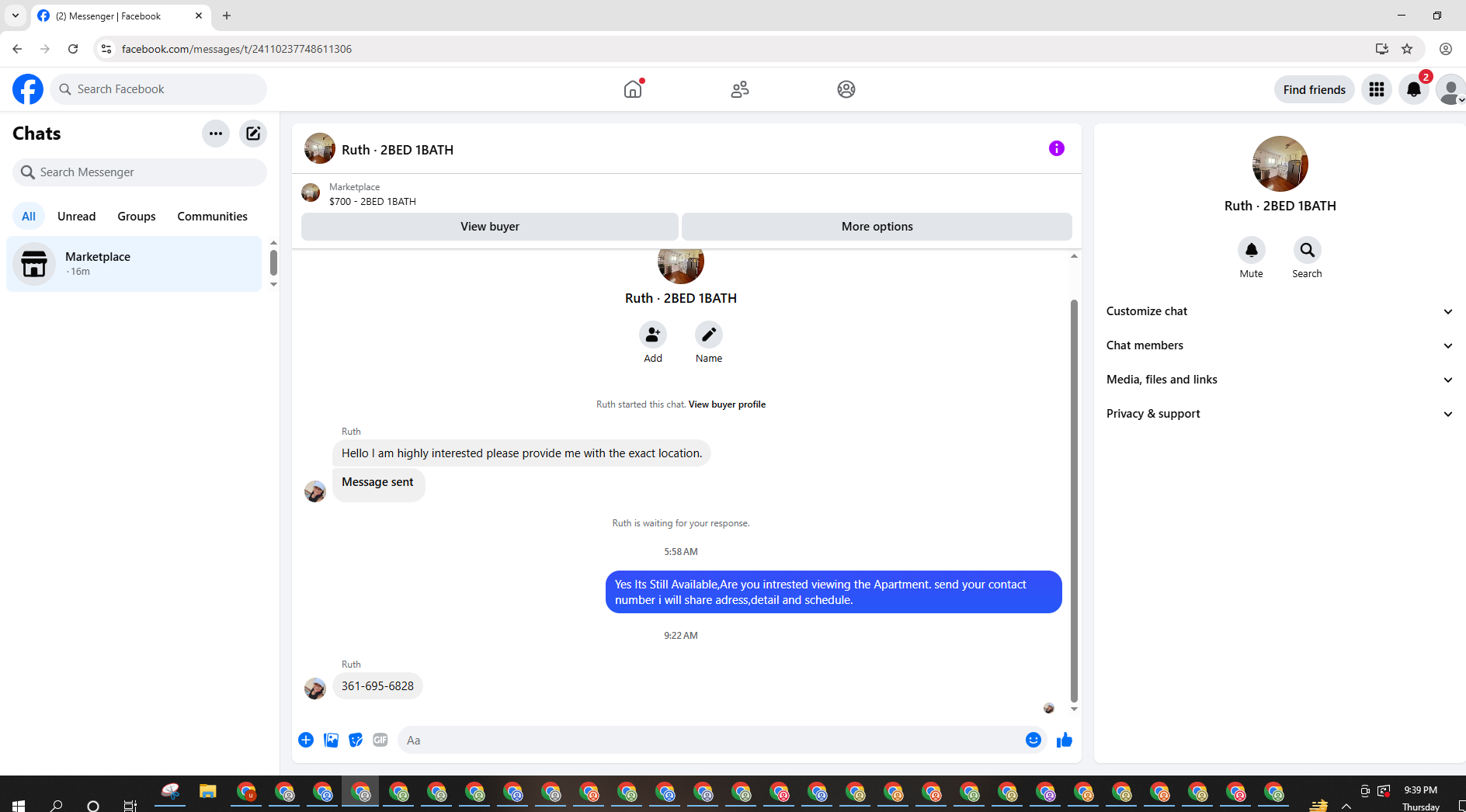Open the account profile picture menu
Screen dimensions: 1466x812
(x=1450, y=89)
